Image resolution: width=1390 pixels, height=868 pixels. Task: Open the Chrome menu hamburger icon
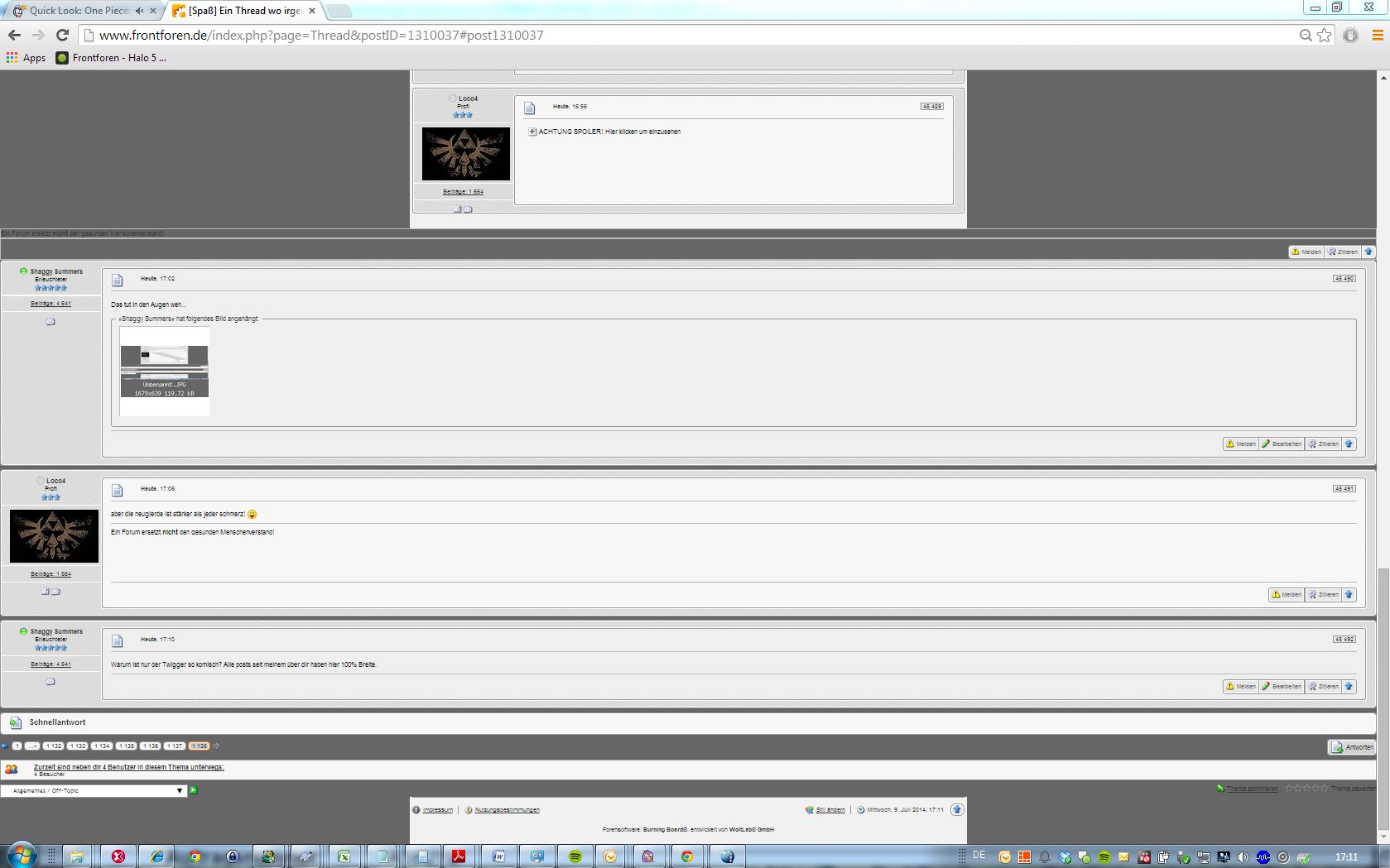point(1378,35)
